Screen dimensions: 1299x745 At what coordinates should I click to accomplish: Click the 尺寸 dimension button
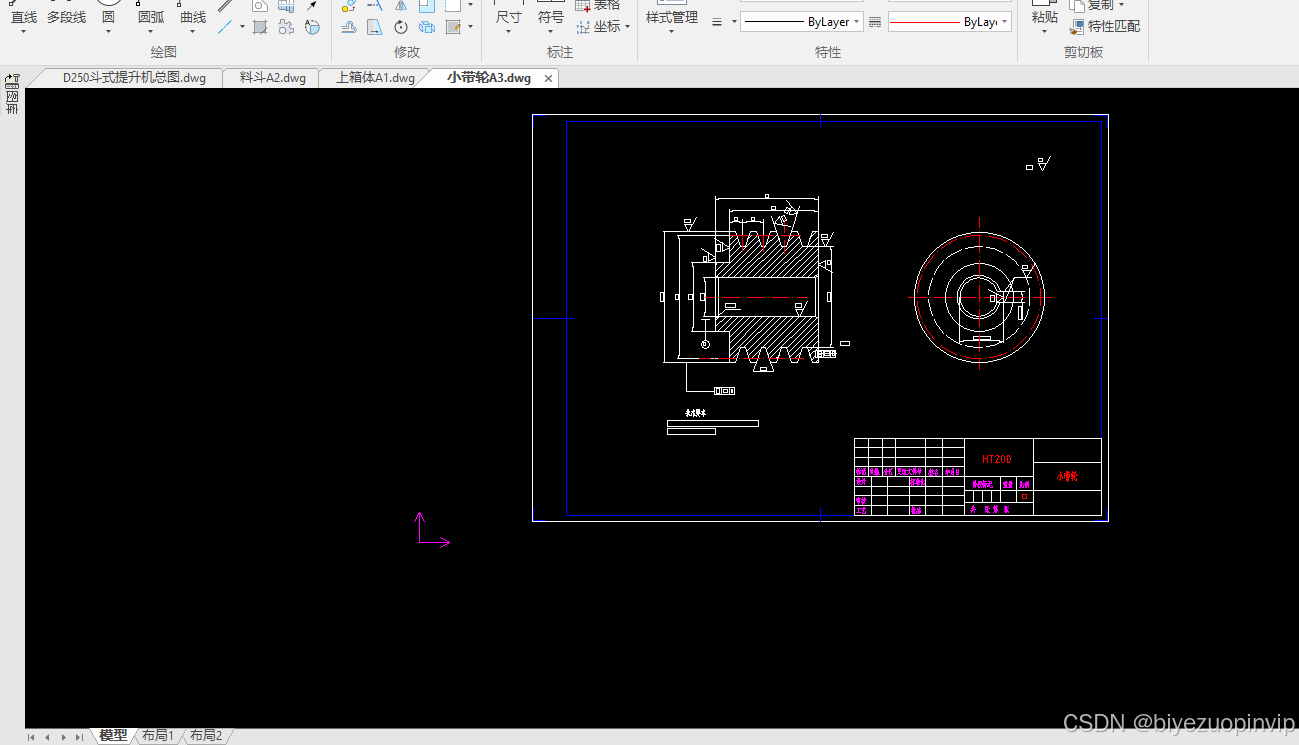[508, 17]
